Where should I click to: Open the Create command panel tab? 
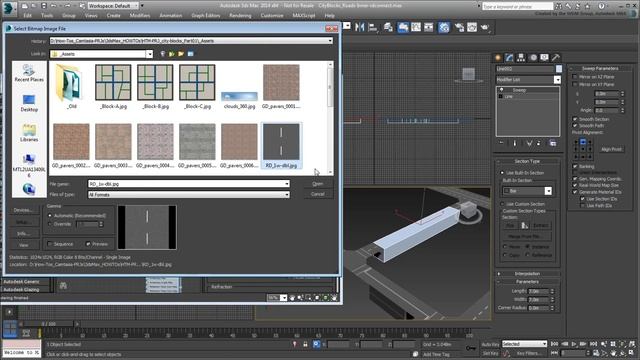498,58
